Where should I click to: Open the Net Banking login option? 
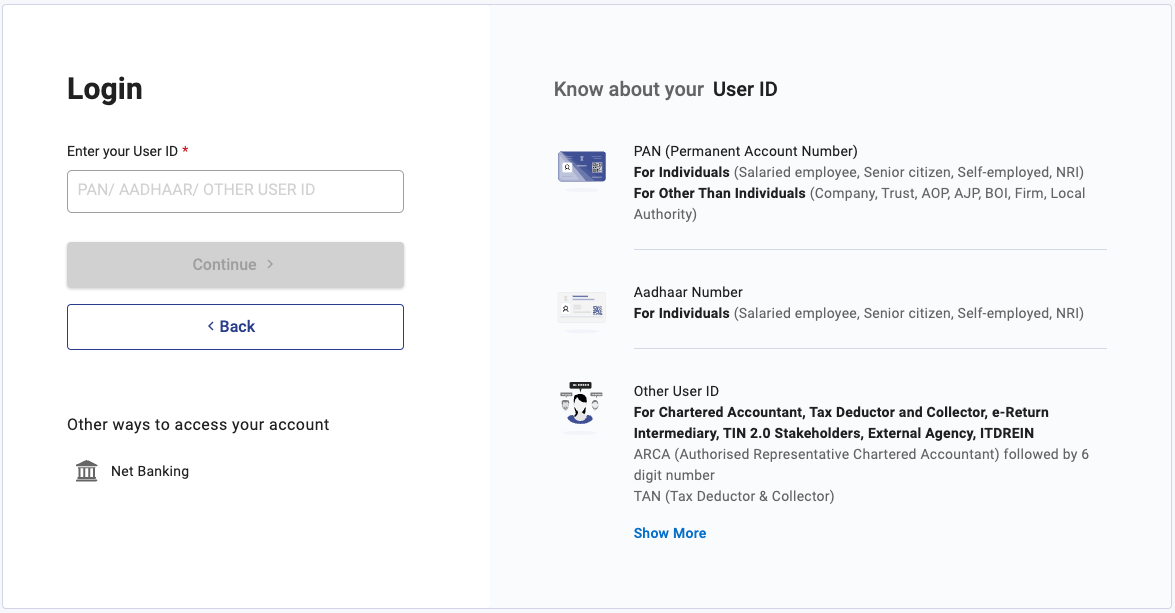click(149, 470)
